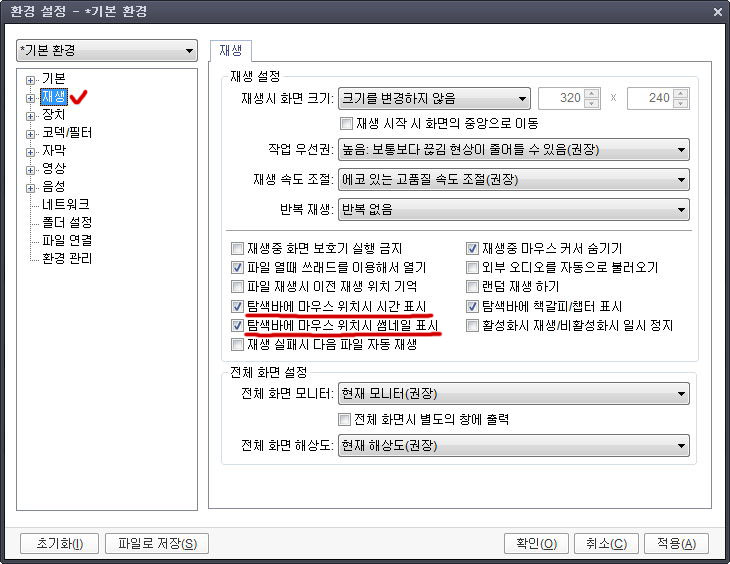Enable 재생 실패시 다음 파일 자동 재생
This screenshot has width=730, height=564.
pos(237,344)
